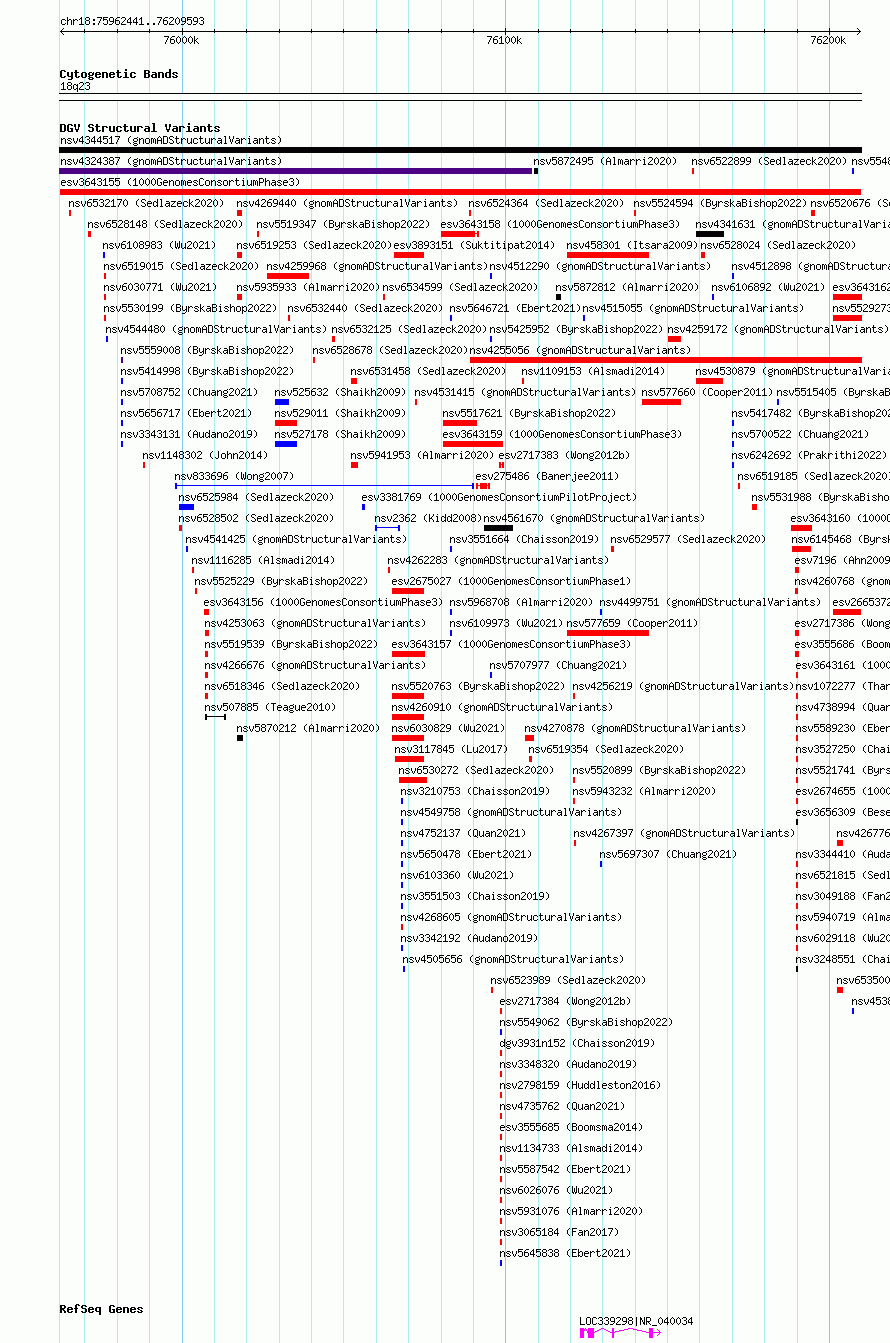Click the red bar under nsv577660 (Cooper2011)
The height and width of the screenshot is (1343, 890).
(x=661, y=402)
